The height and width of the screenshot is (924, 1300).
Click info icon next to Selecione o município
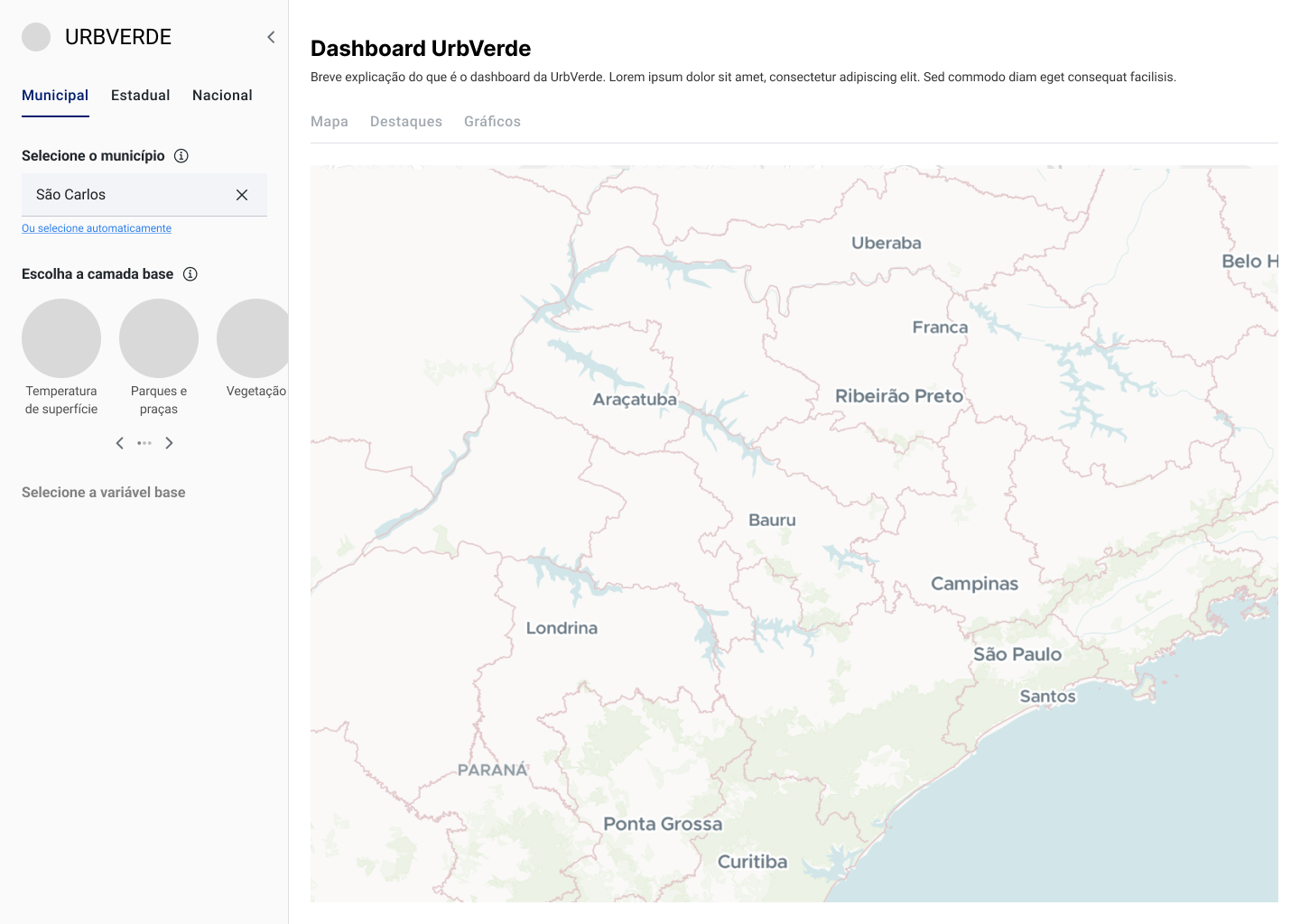[181, 156]
